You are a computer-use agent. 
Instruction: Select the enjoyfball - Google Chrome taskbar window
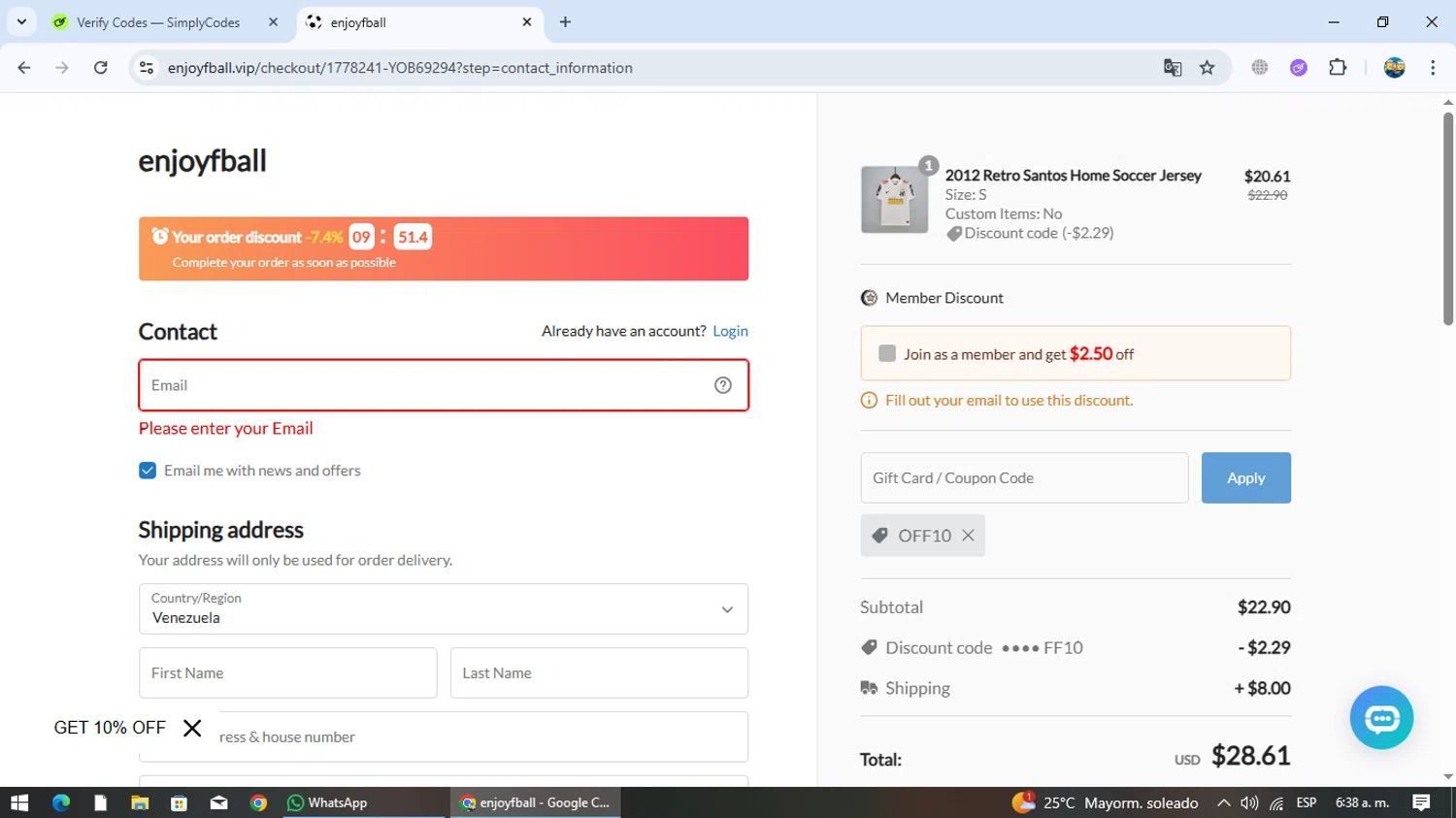[x=536, y=803]
